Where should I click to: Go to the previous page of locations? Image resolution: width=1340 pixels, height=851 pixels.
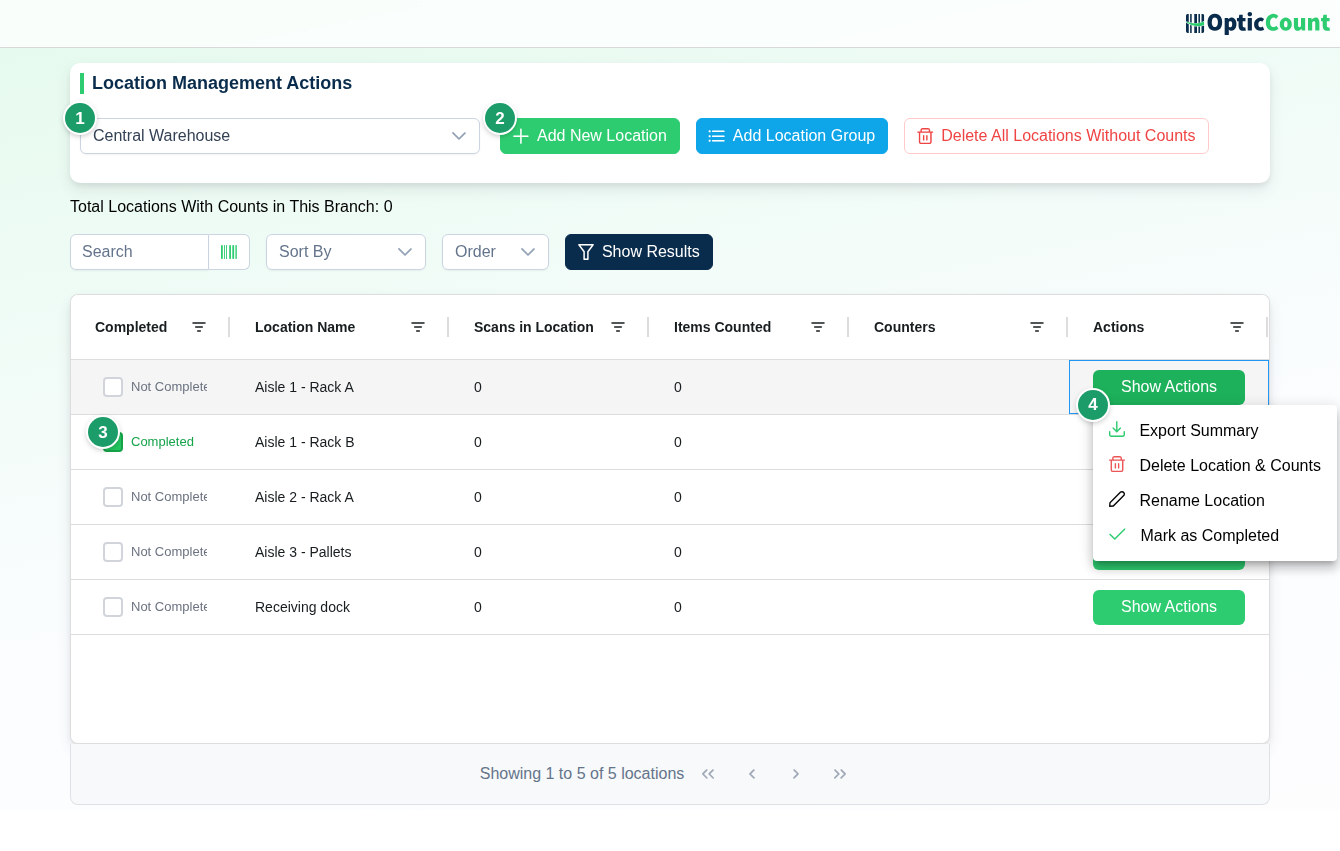pyautogui.click(x=752, y=774)
